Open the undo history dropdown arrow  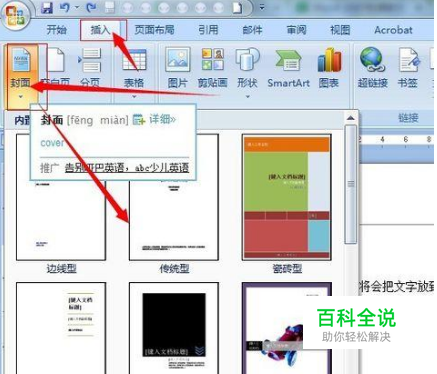78,8
